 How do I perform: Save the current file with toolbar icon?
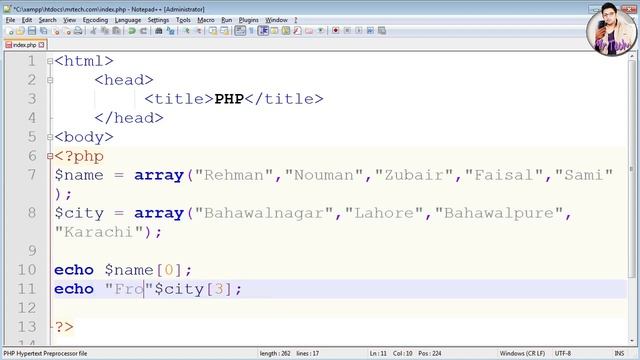[x=32, y=31]
